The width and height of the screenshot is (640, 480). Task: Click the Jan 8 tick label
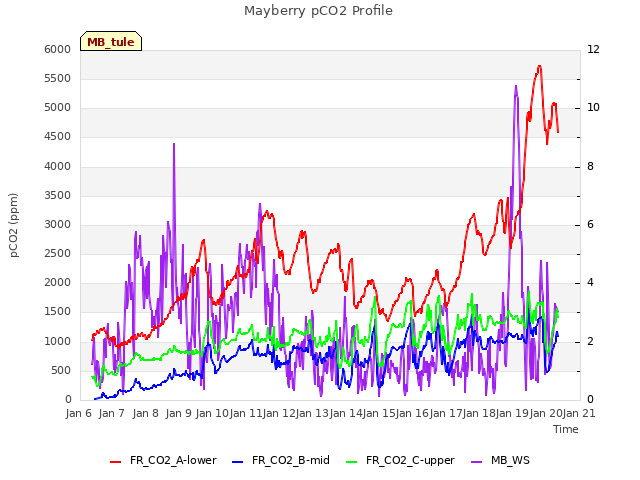click(145, 413)
